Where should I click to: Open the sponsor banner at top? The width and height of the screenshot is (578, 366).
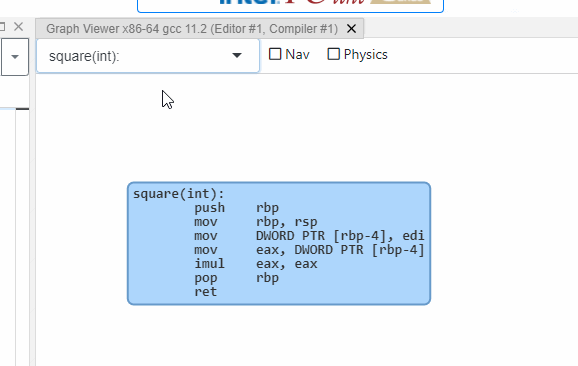pyautogui.click(x=290, y=5)
